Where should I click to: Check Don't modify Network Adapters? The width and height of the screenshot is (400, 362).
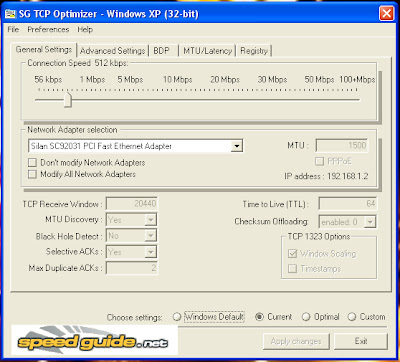tap(32, 163)
